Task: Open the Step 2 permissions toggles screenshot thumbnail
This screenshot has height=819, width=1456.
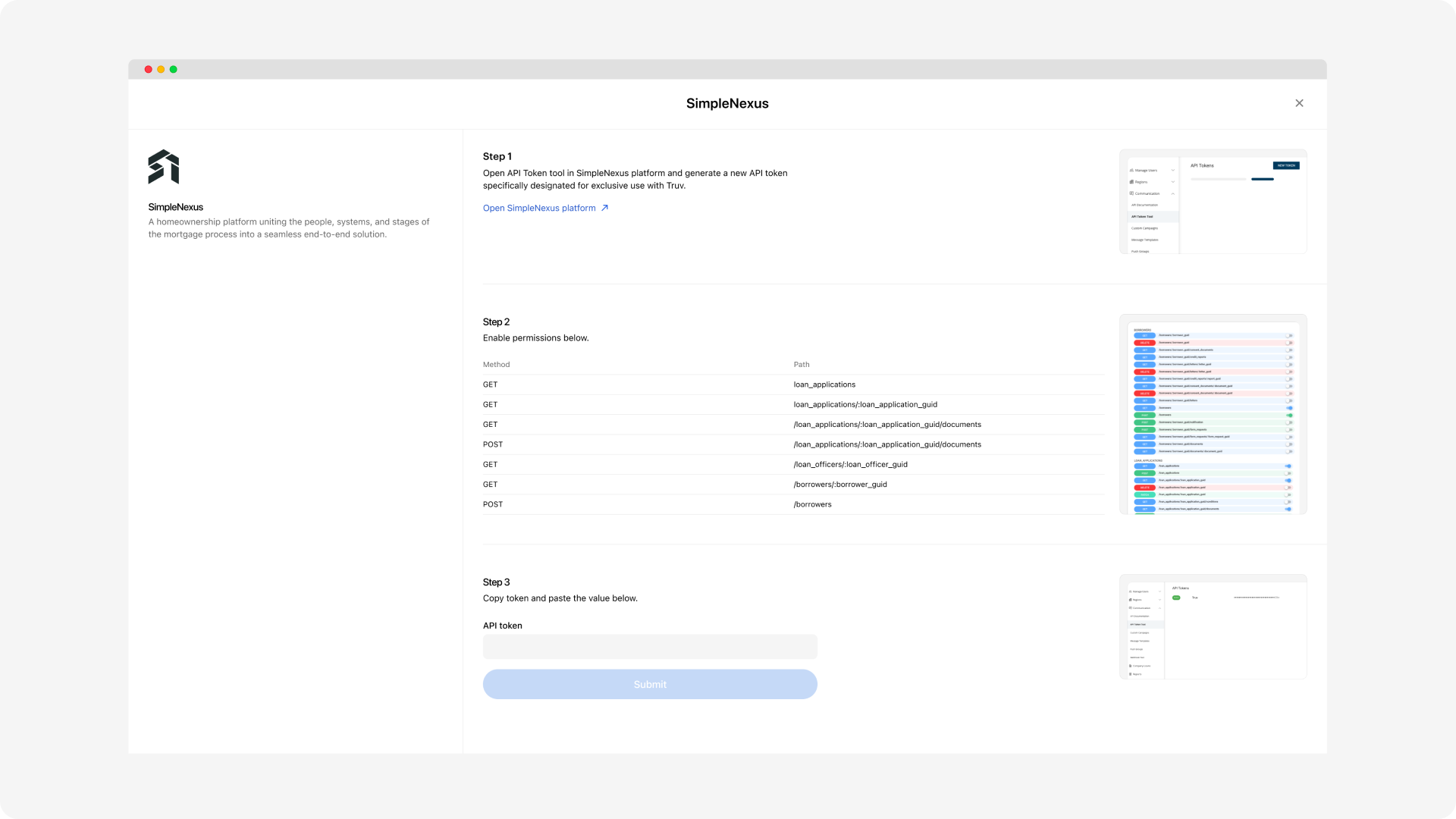Action: 1213,414
